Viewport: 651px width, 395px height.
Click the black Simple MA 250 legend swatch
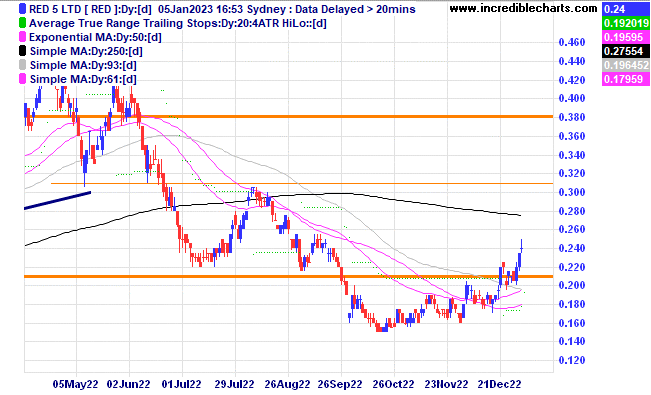click(x=22, y=51)
